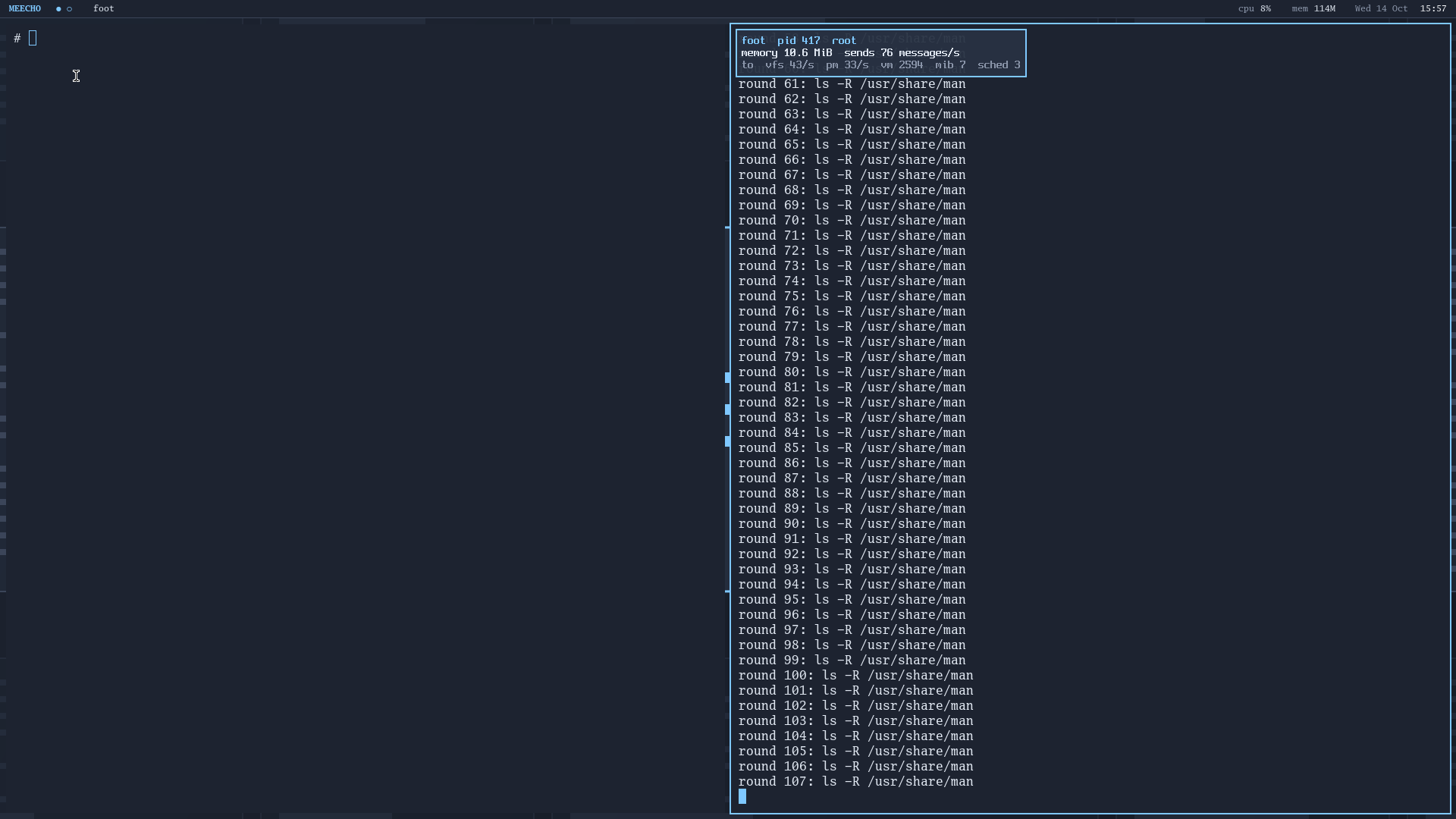Click the cpu 8% indicator

(x=1254, y=8)
